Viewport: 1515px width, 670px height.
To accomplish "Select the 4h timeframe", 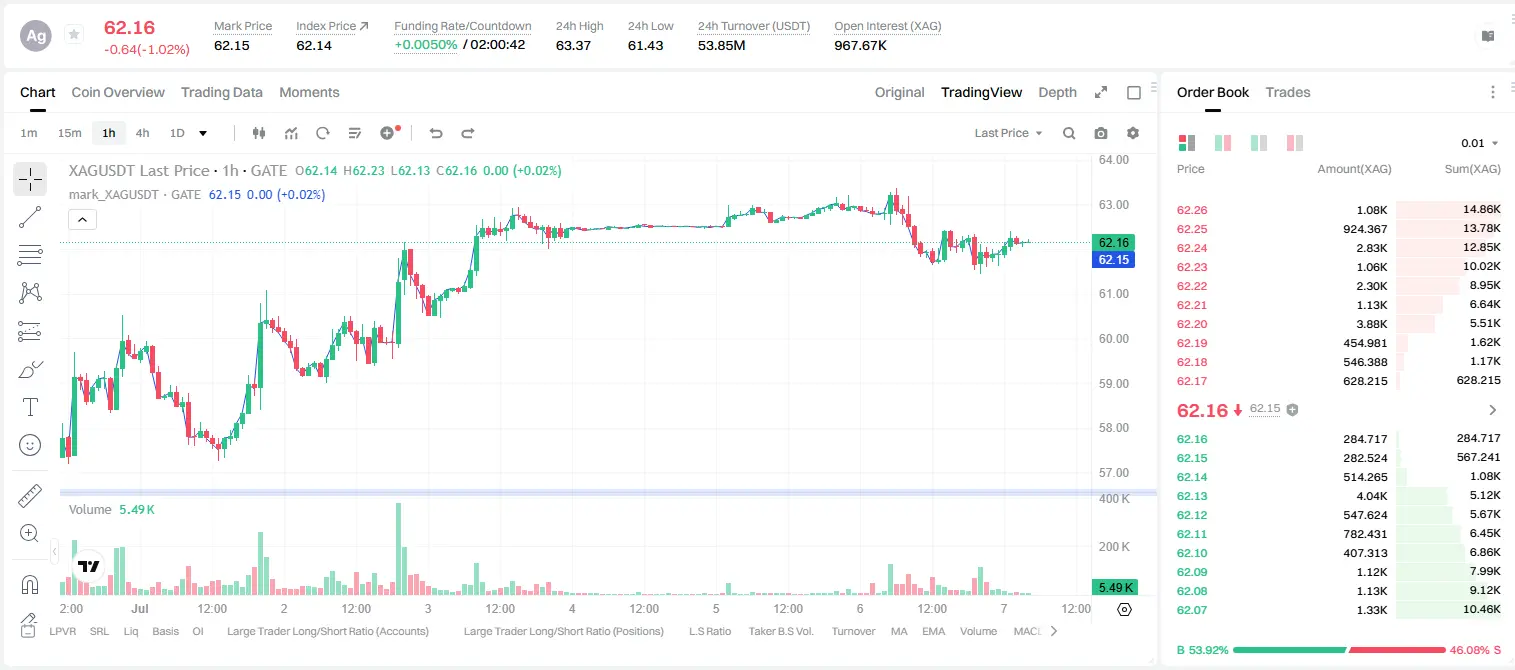I will (143, 133).
